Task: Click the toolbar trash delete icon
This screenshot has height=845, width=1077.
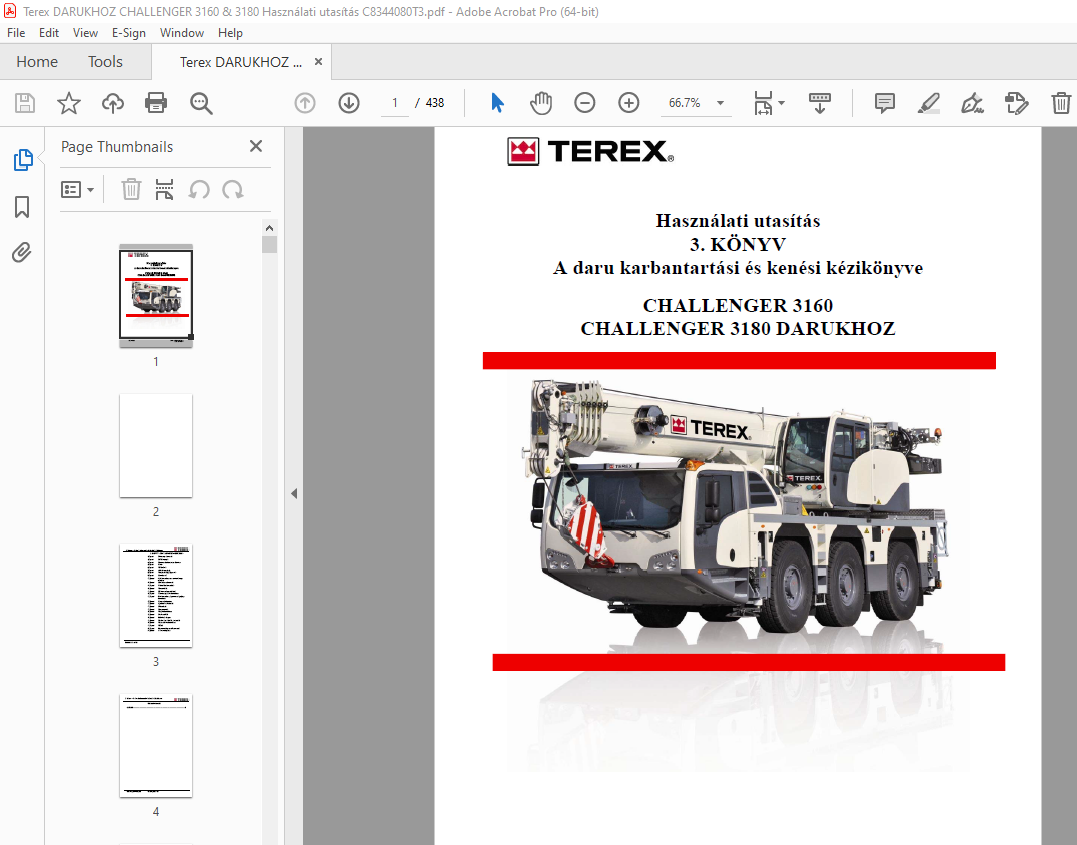Action: [1061, 103]
